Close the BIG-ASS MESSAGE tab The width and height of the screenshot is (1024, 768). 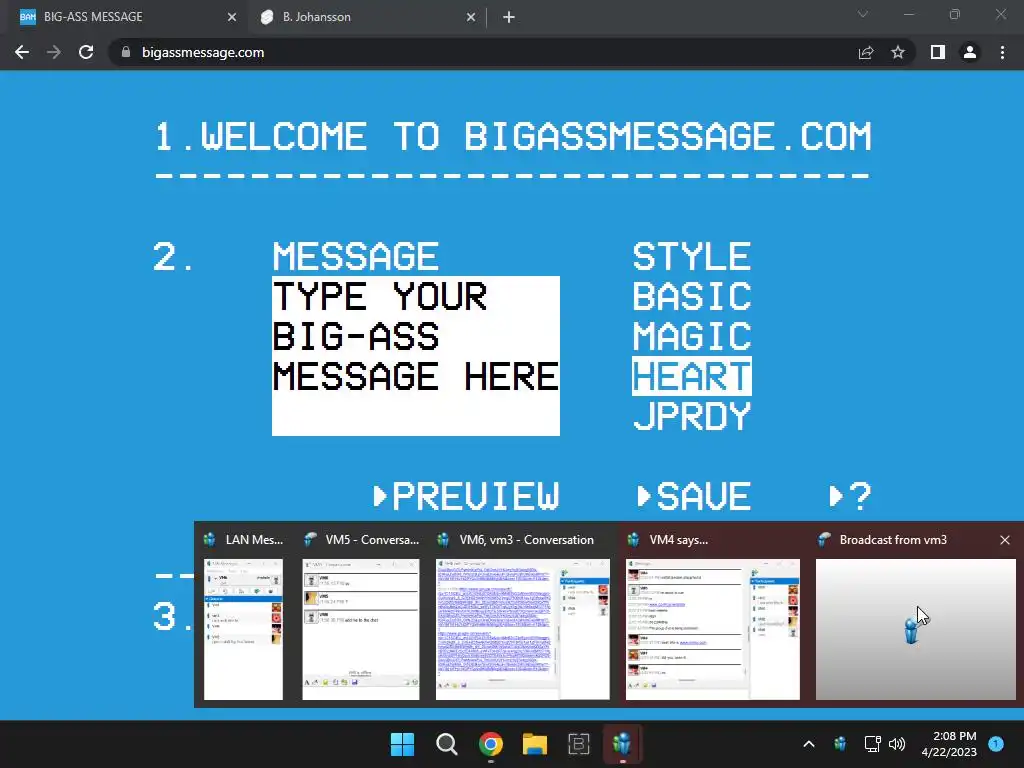click(x=232, y=18)
